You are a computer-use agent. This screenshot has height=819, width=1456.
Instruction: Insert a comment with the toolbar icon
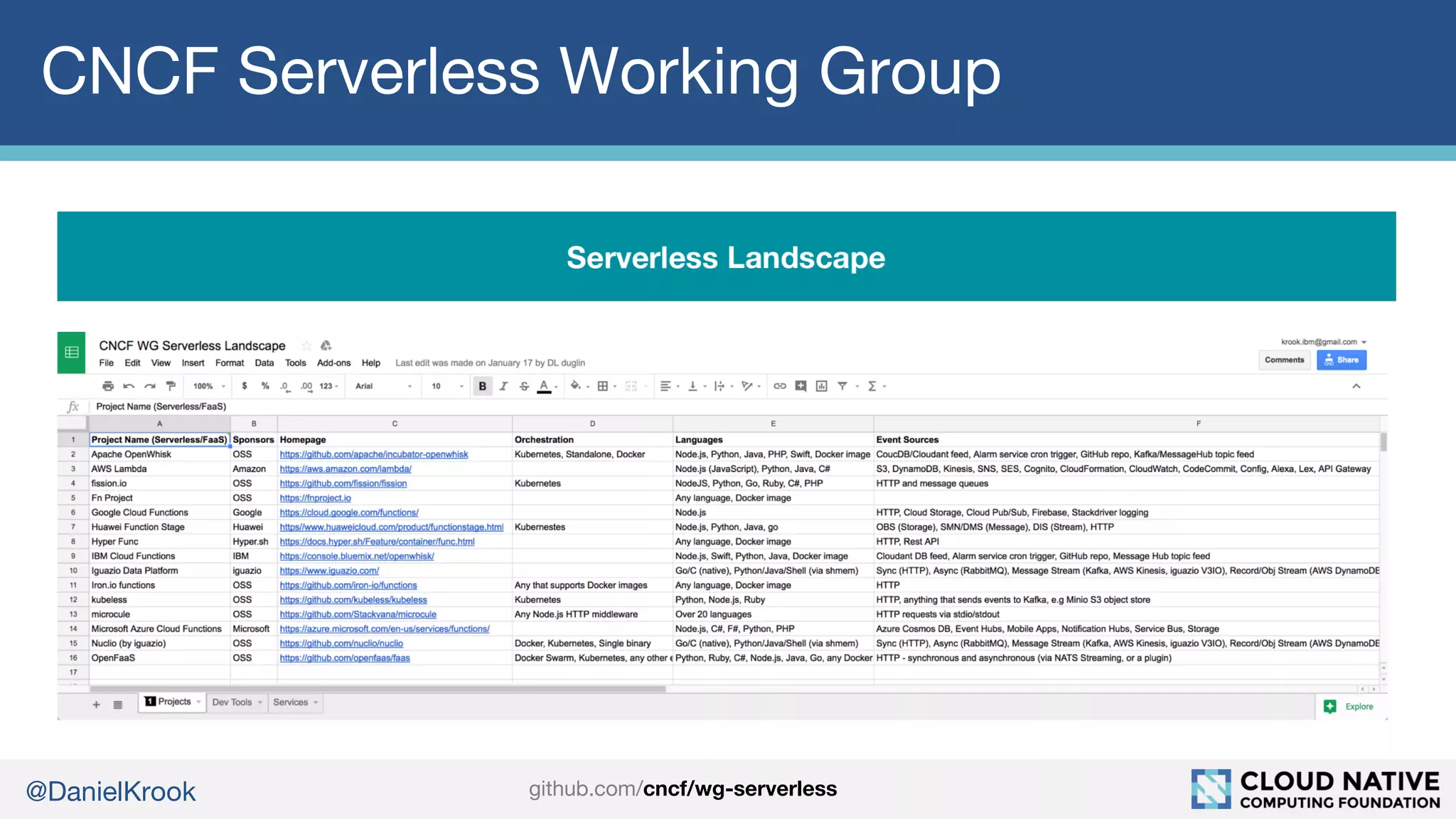pos(801,386)
